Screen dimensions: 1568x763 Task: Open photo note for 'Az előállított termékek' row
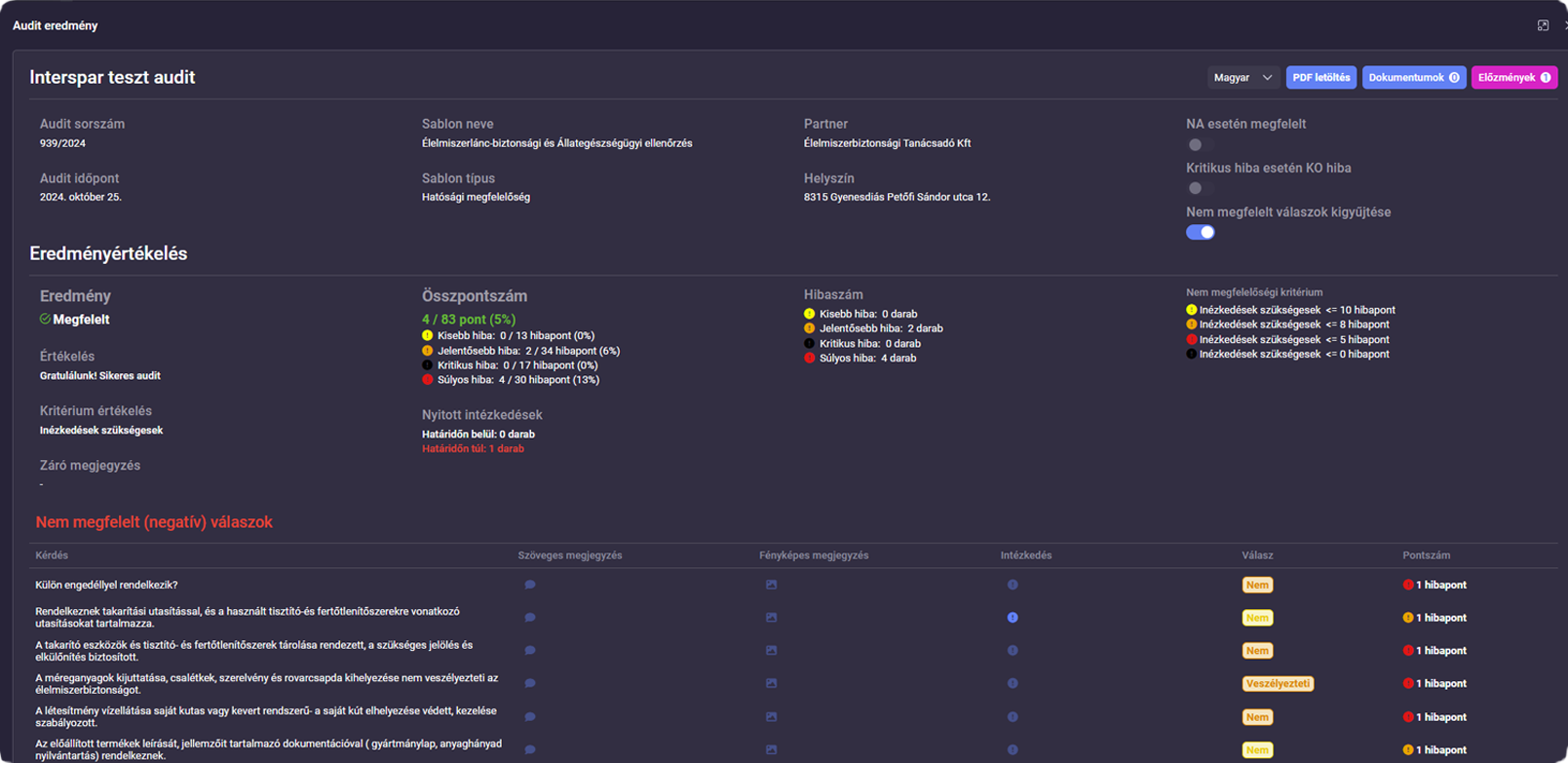tap(771, 749)
